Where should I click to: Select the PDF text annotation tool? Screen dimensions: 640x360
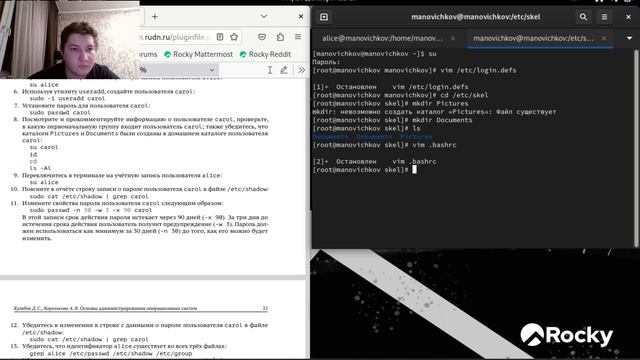tap(270, 70)
